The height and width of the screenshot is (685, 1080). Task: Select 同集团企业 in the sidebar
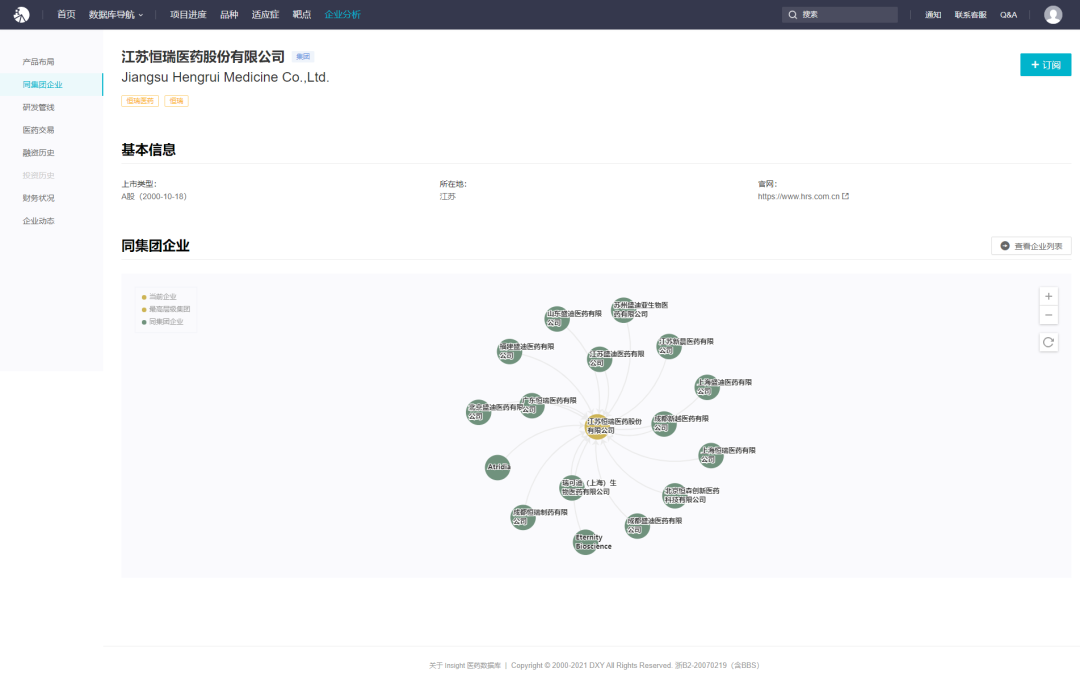(52, 85)
